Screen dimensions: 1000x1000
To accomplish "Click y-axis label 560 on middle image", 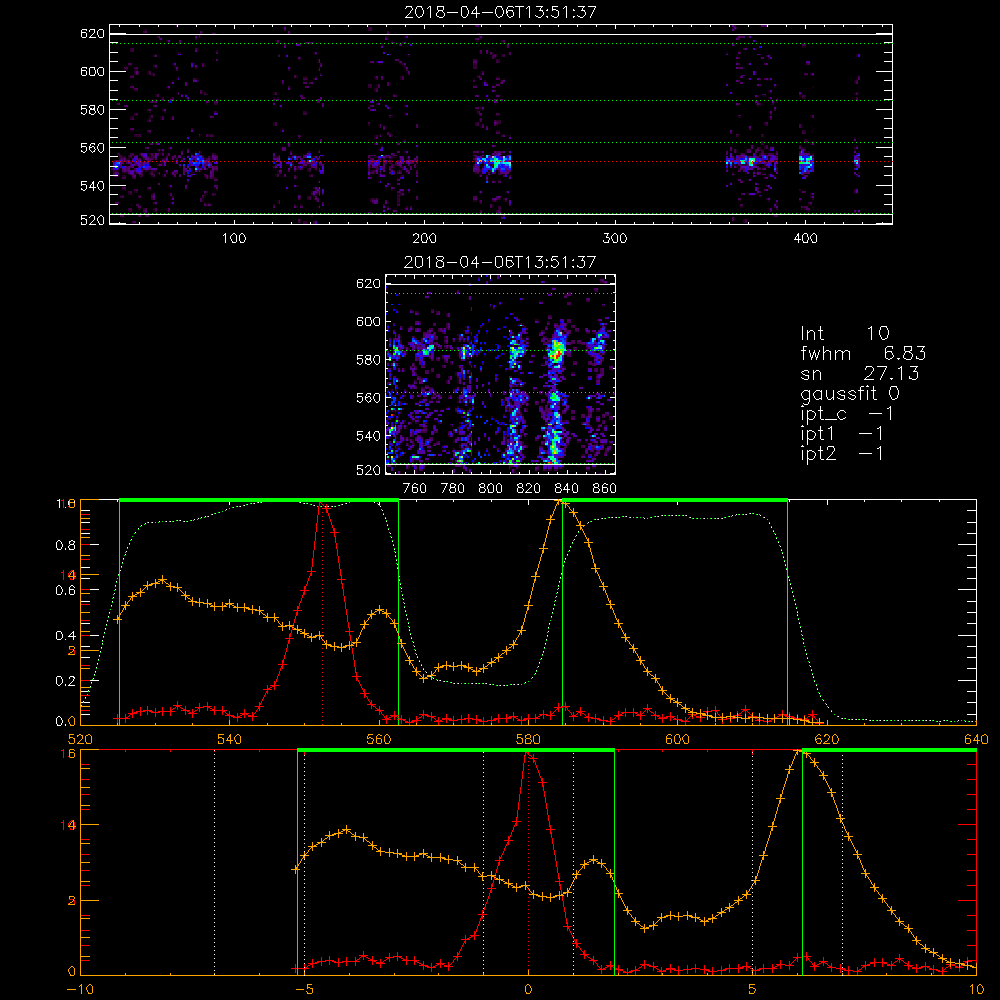I will point(369,398).
